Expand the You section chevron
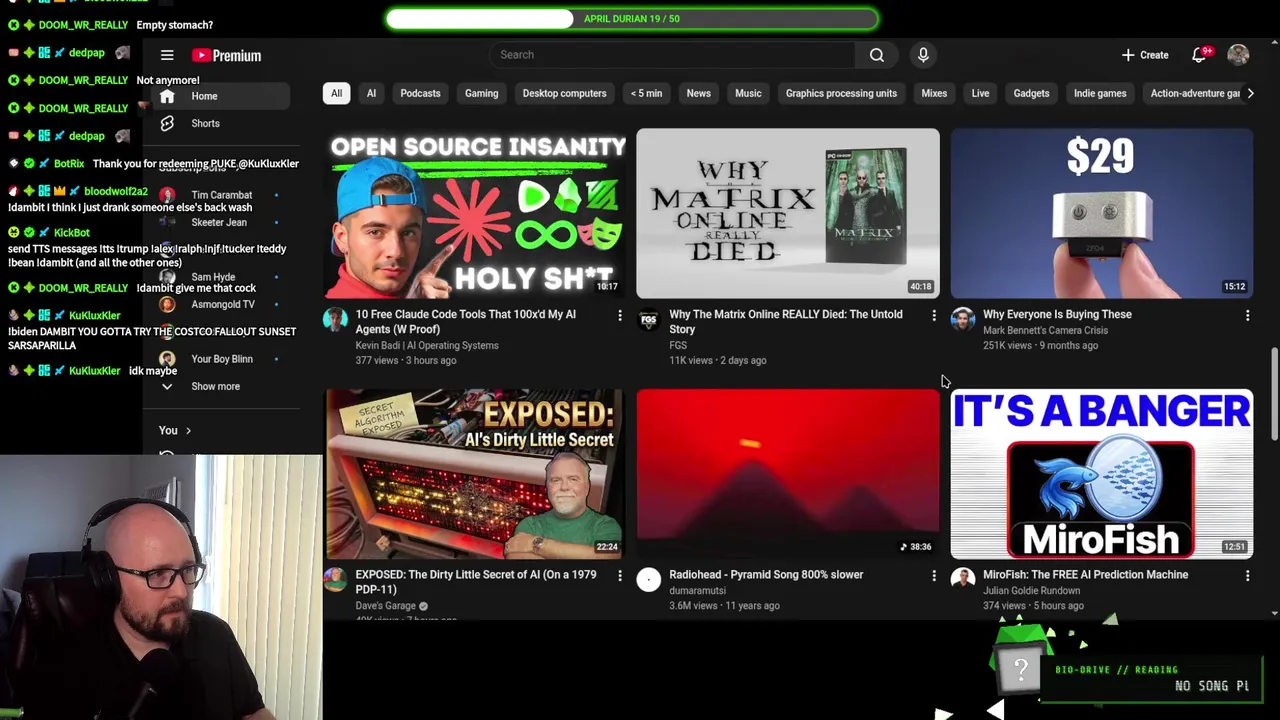1280x720 pixels. point(188,431)
